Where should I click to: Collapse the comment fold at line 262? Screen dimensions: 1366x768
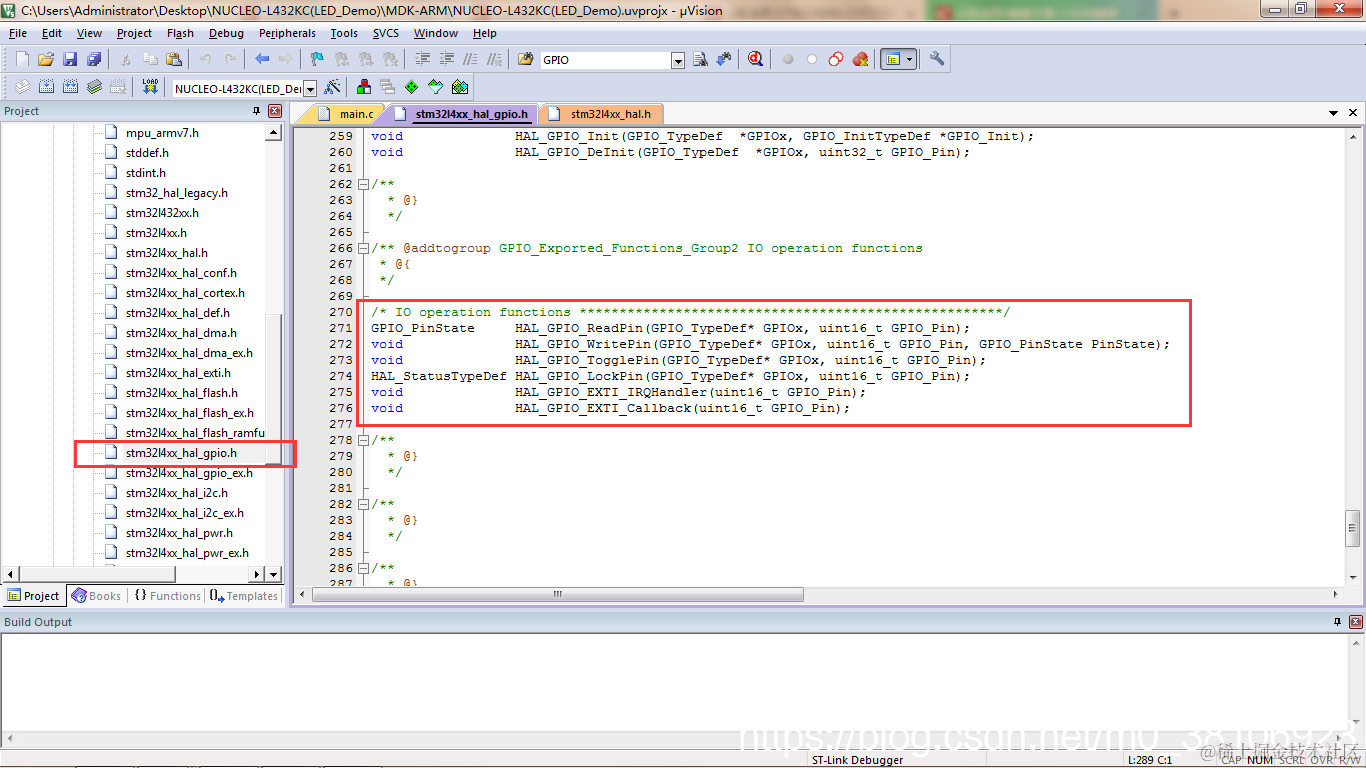363,184
